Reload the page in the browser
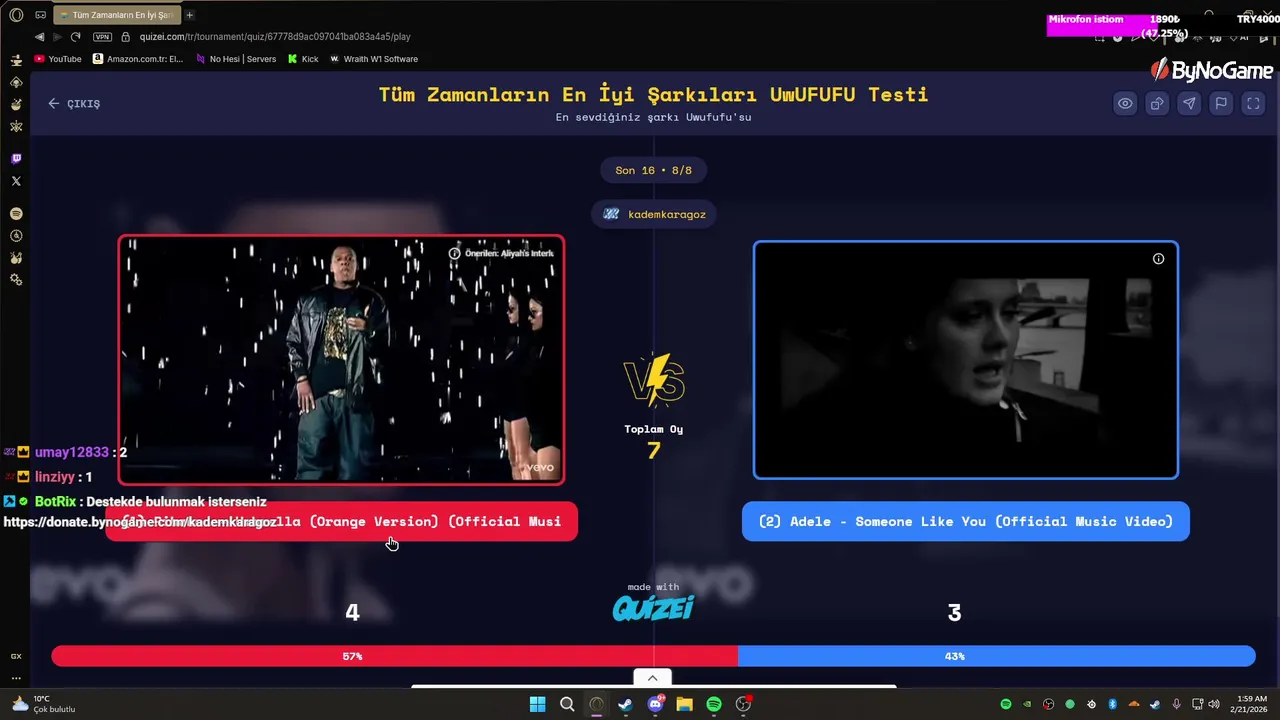The width and height of the screenshot is (1280, 720). pyautogui.click(x=75, y=37)
